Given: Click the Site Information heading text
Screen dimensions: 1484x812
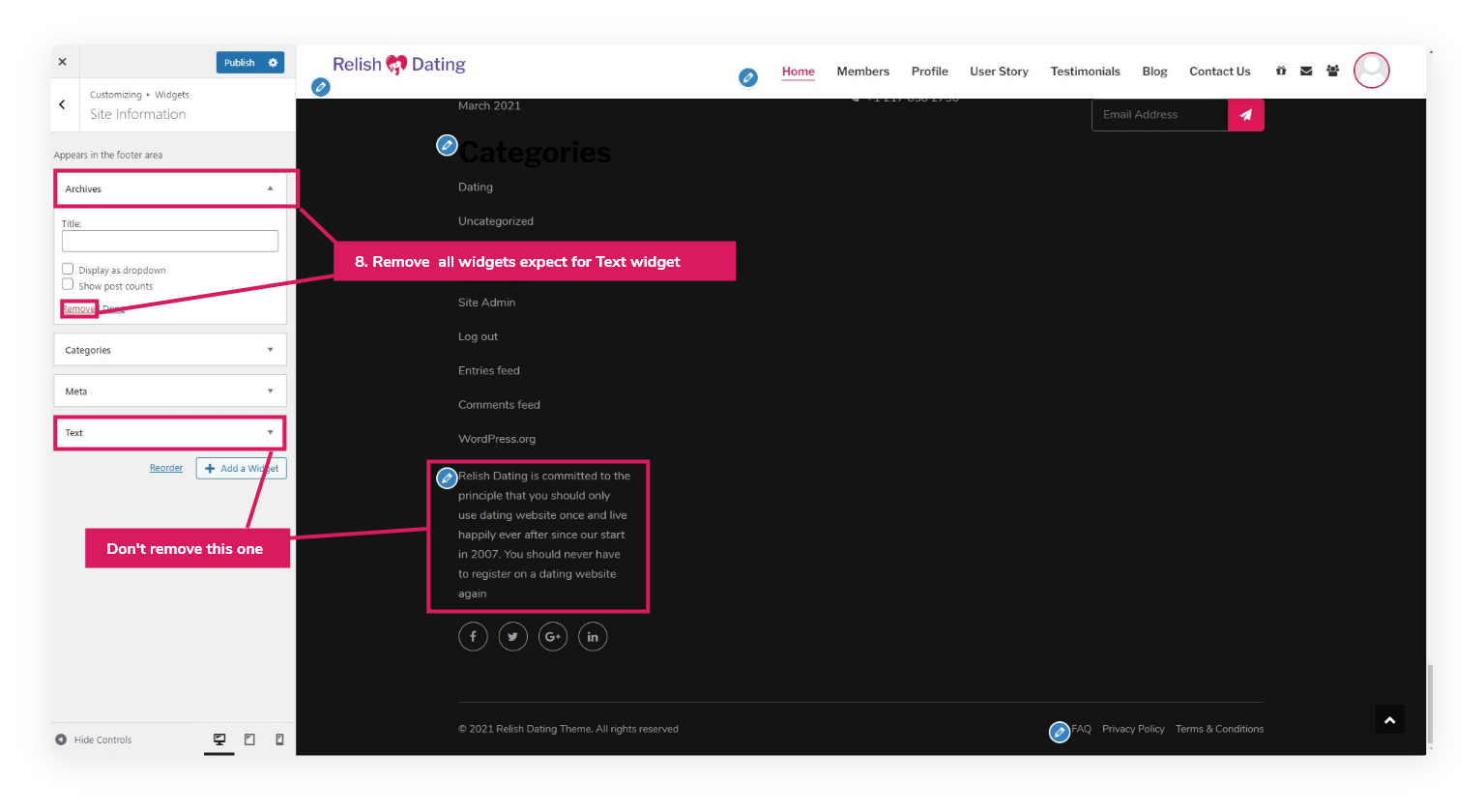Looking at the screenshot, I should pos(138,114).
